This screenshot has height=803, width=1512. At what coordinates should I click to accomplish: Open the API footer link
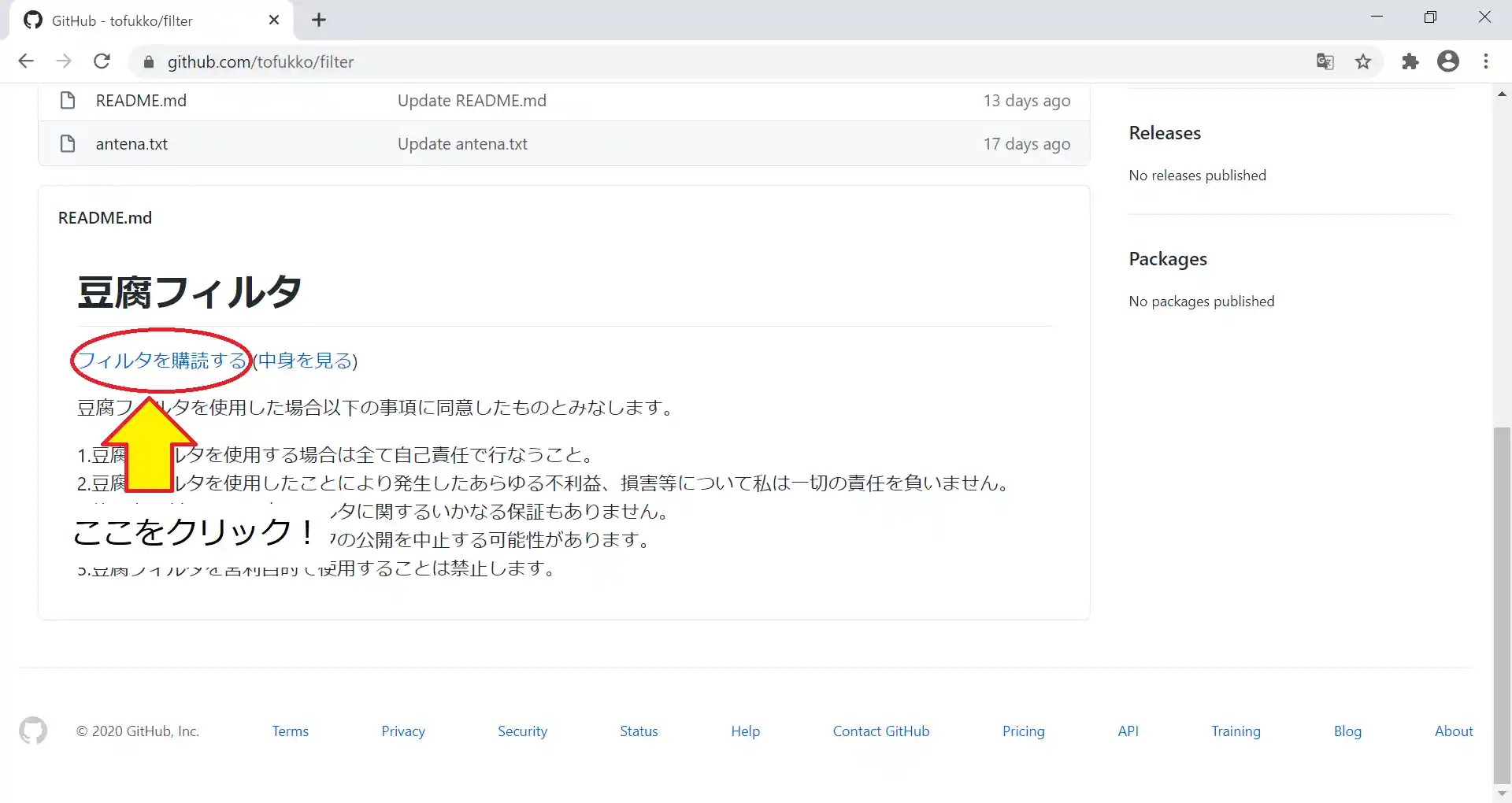tap(1128, 731)
